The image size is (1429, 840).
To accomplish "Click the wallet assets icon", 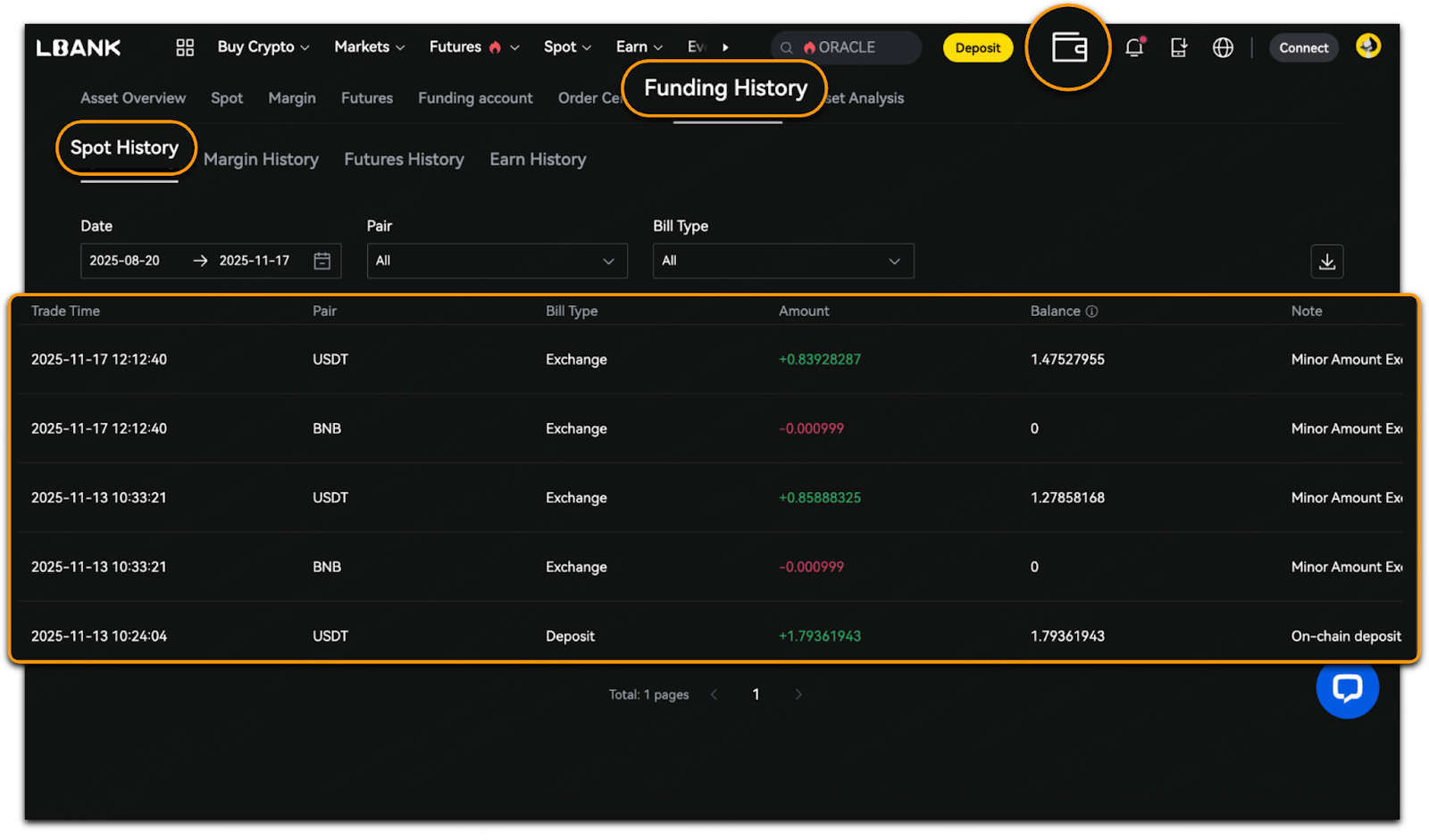I will (1068, 47).
